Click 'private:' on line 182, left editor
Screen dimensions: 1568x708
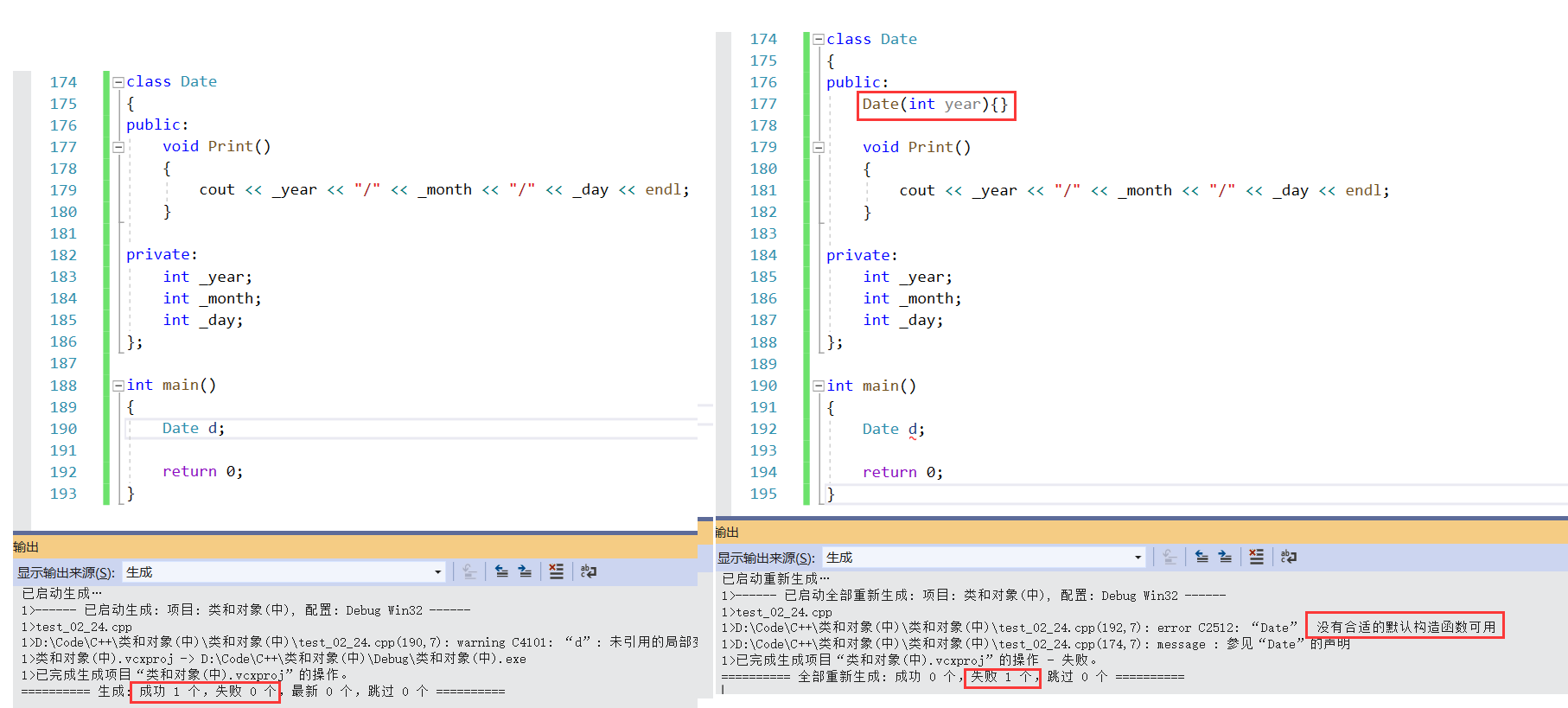point(162,254)
